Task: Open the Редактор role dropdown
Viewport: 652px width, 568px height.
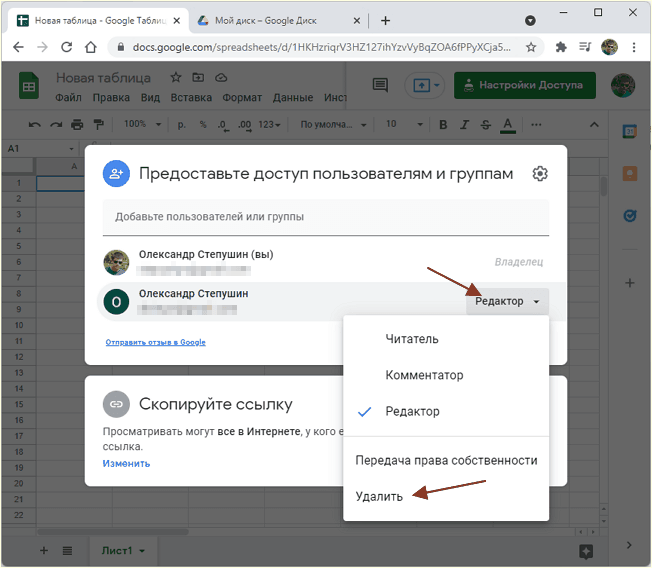Action: (507, 301)
